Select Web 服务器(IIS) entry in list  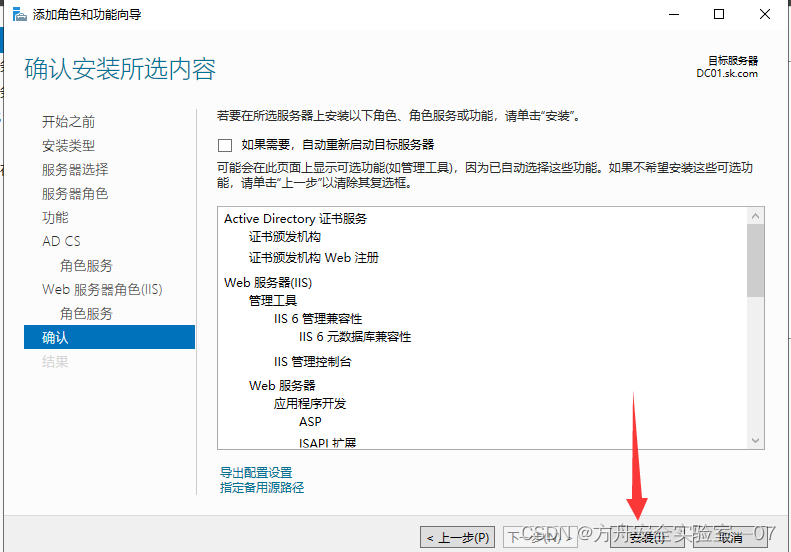point(268,283)
